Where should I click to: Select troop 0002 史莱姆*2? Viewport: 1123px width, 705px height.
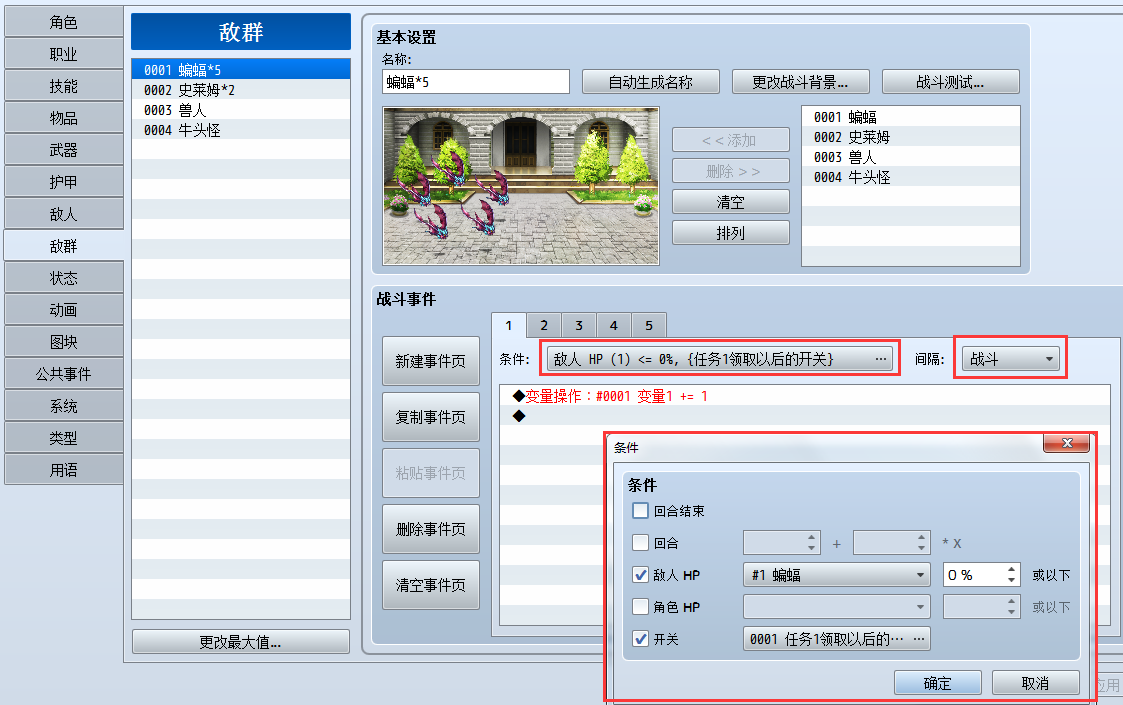(x=241, y=90)
